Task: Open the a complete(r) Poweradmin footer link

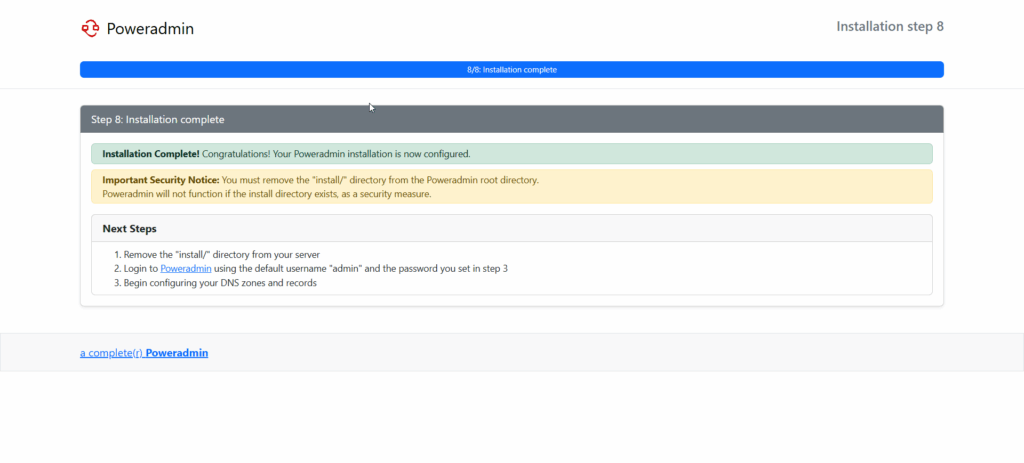Action: [144, 353]
